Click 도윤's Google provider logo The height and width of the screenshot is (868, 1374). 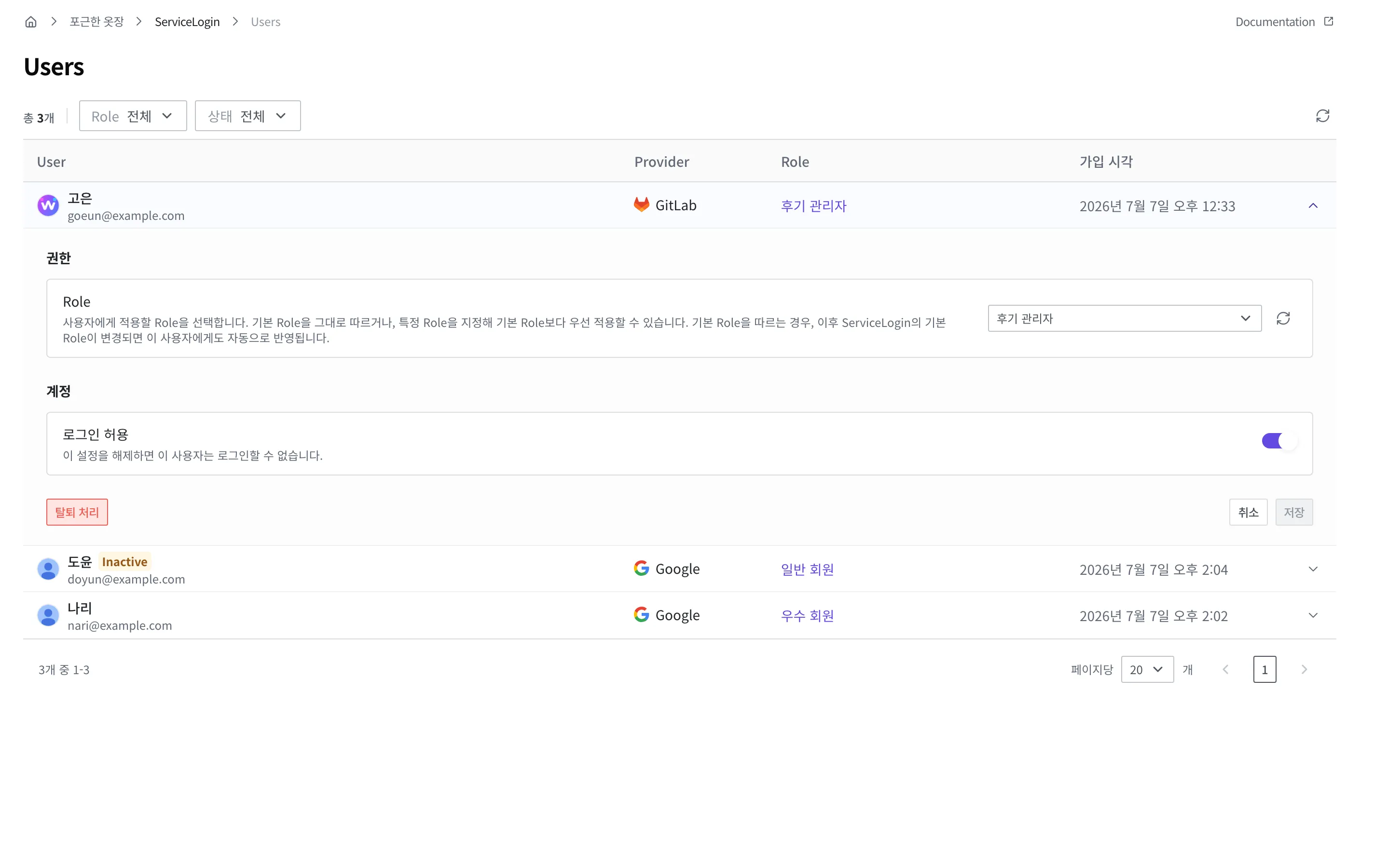pos(641,569)
